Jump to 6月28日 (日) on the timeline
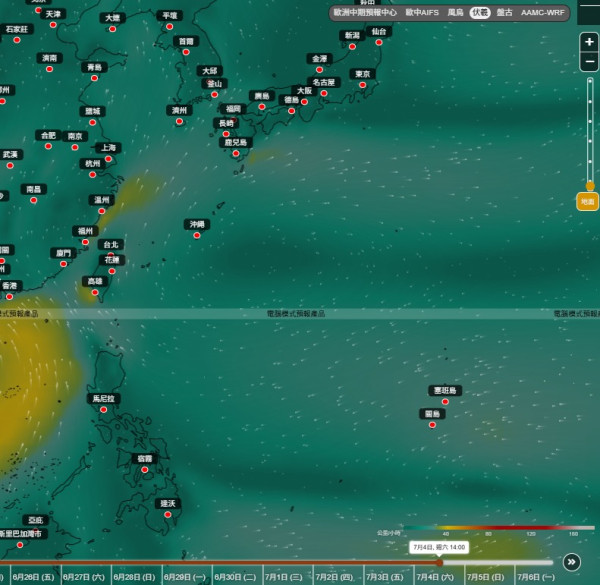Image resolution: width=600 pixels, height=585 pixels. [134, 577]
